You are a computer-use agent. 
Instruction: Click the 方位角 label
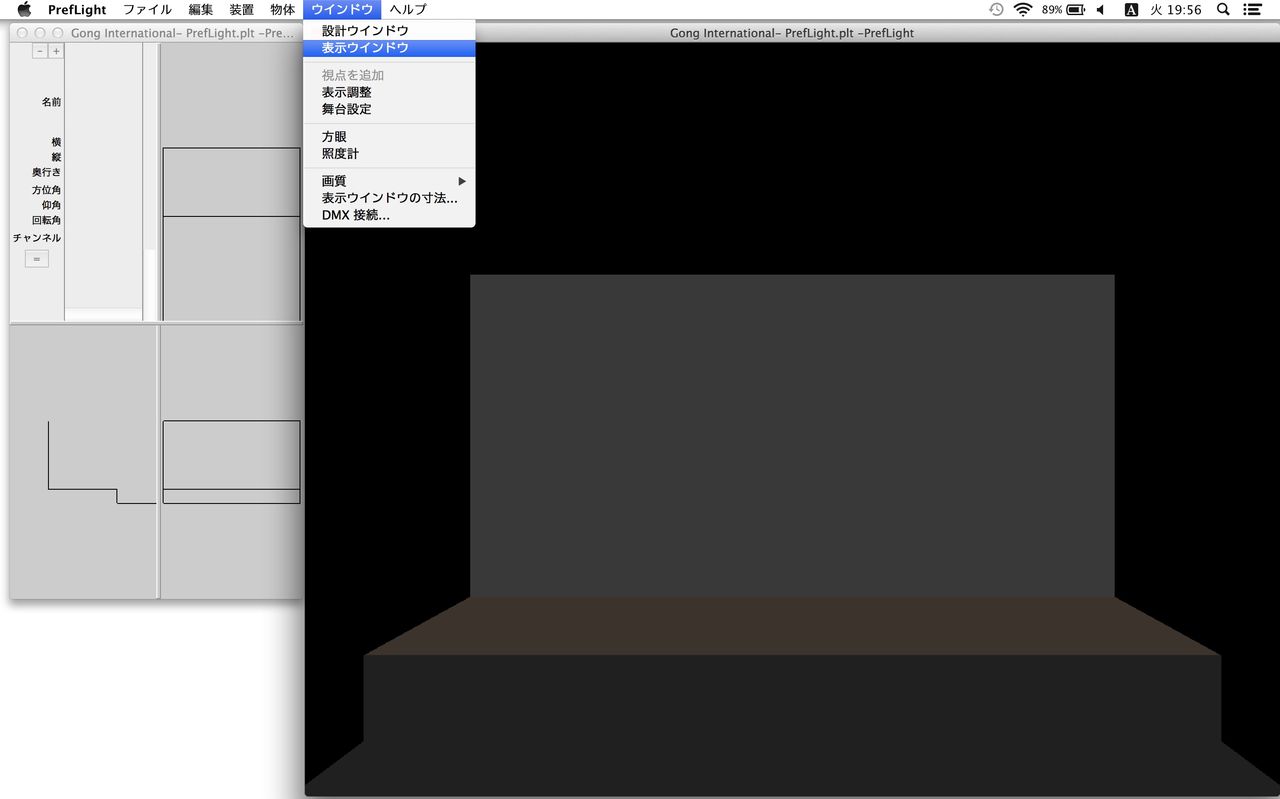[x=46, y=190]
